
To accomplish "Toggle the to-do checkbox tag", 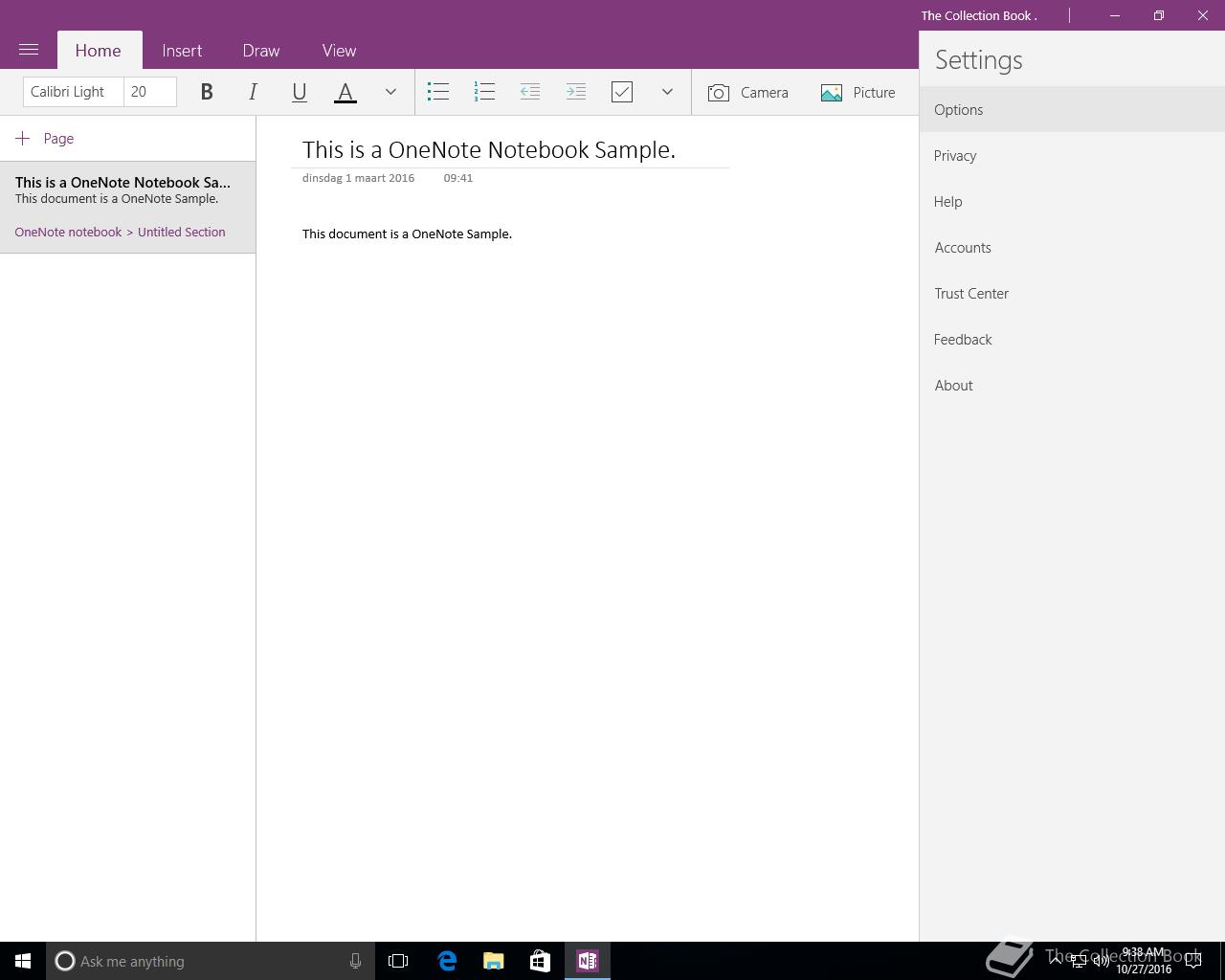I will [x=622, y=92].
